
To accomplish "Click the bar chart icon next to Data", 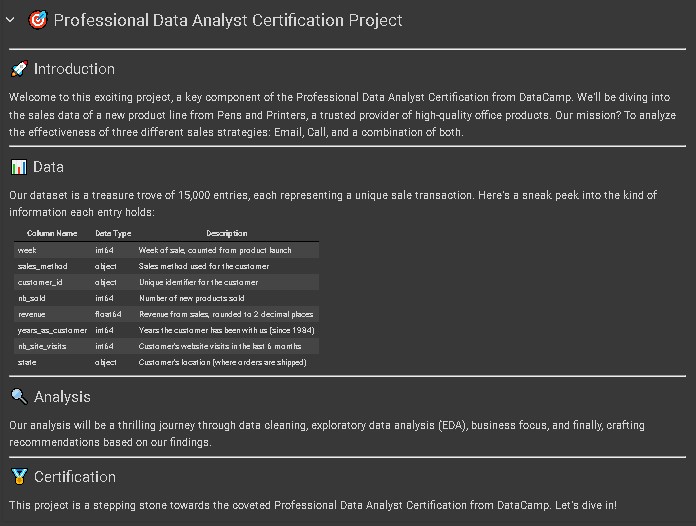I will click(x=18, y=167).
